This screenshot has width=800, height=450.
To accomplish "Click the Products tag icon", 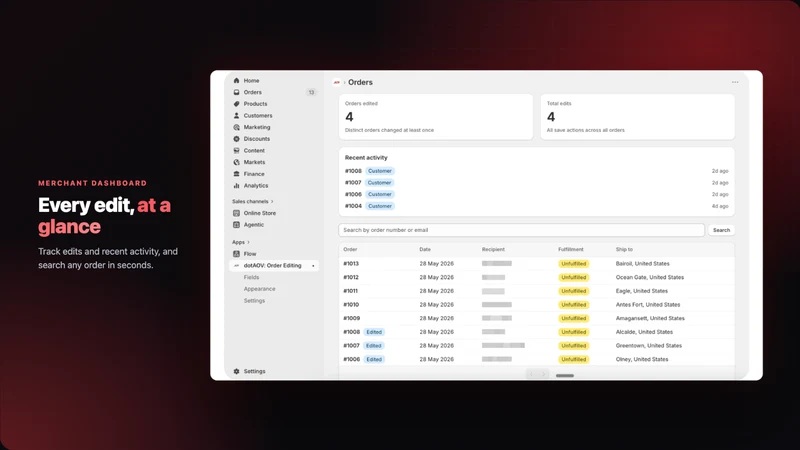I will pos(236,104).
